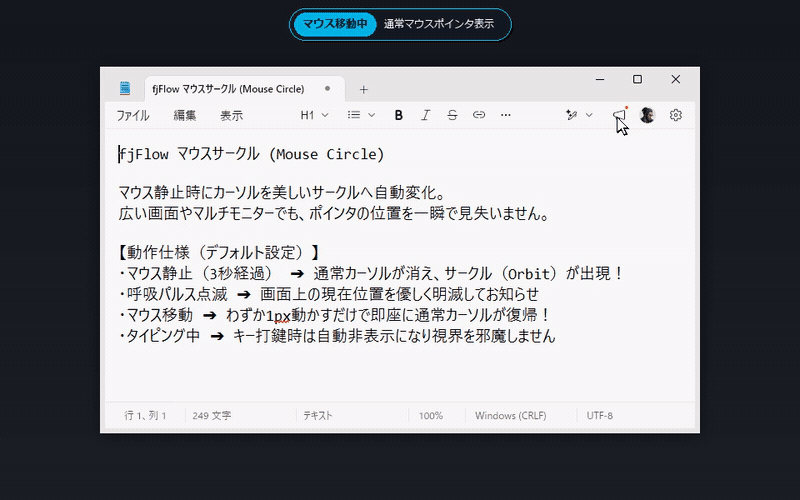Toggle italic formatting

(425, 115)
